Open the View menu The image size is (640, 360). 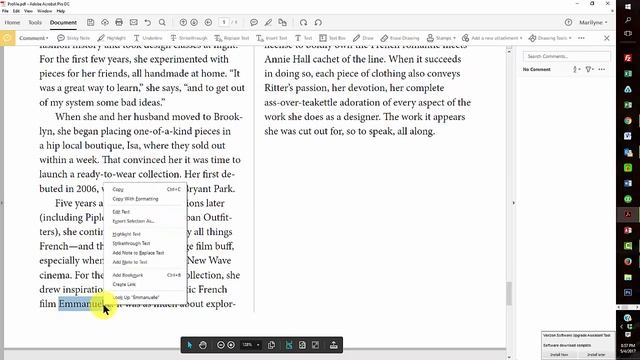pyautogui.click(x=28, y=11)
